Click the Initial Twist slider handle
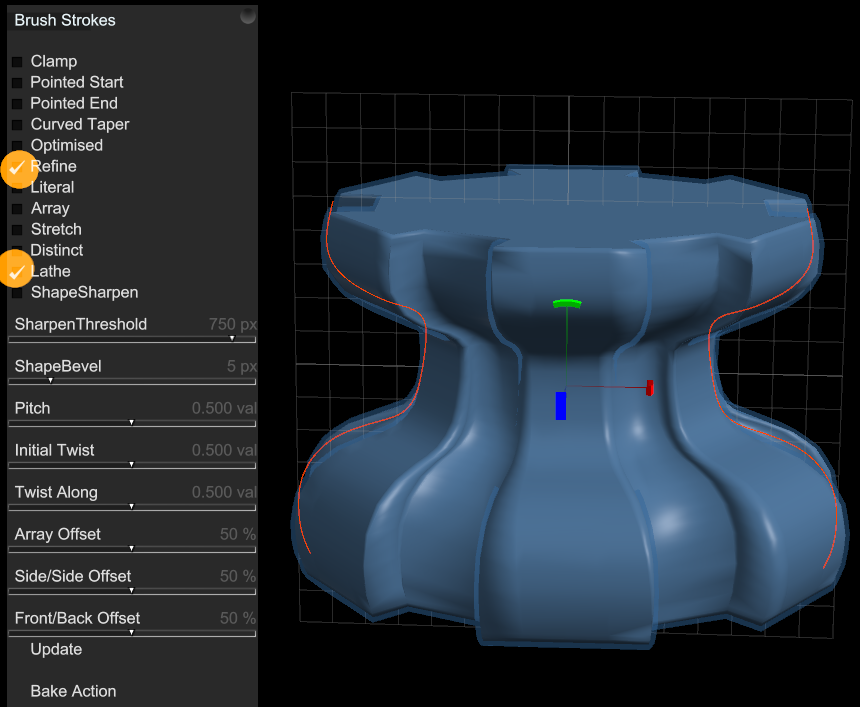 132,465
